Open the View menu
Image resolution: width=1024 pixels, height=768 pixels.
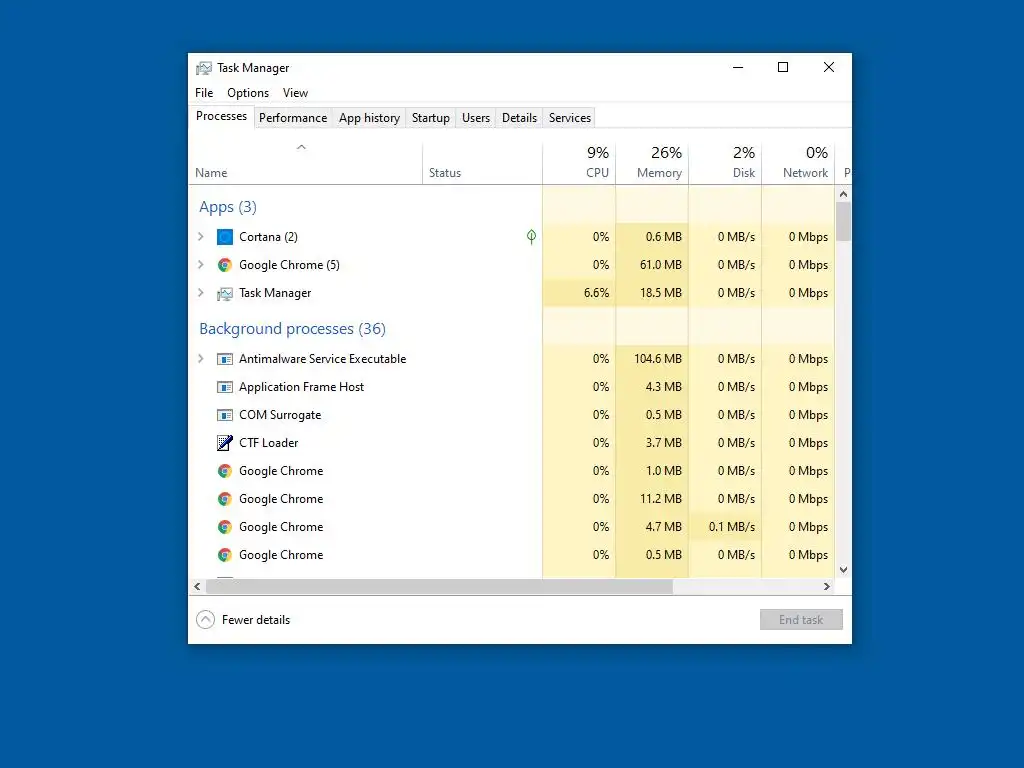[x=295, y=93]
